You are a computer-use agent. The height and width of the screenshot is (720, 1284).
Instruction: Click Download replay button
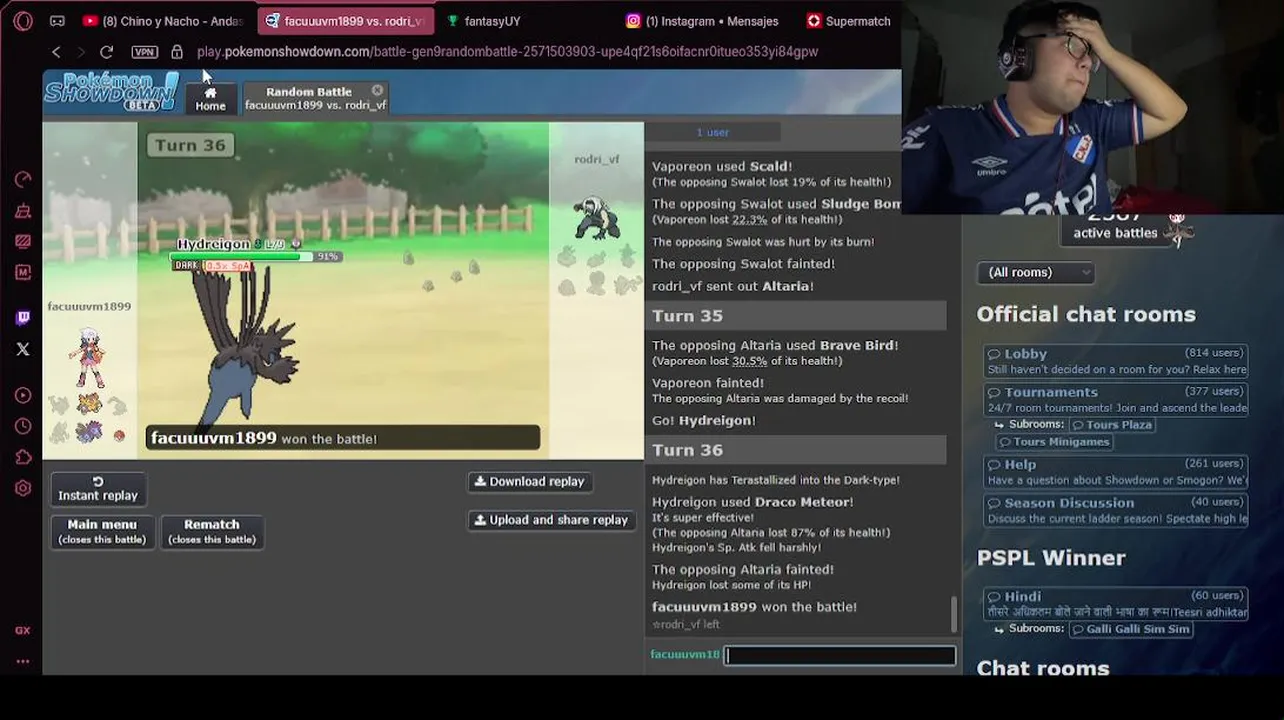(x=529, y=481)
